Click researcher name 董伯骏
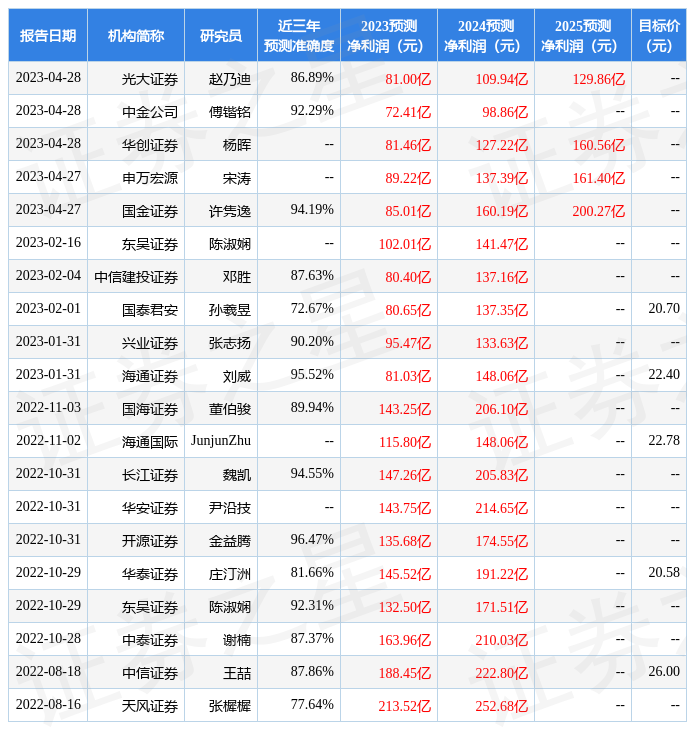Viewport: 687px width, 730px height. 229,409
